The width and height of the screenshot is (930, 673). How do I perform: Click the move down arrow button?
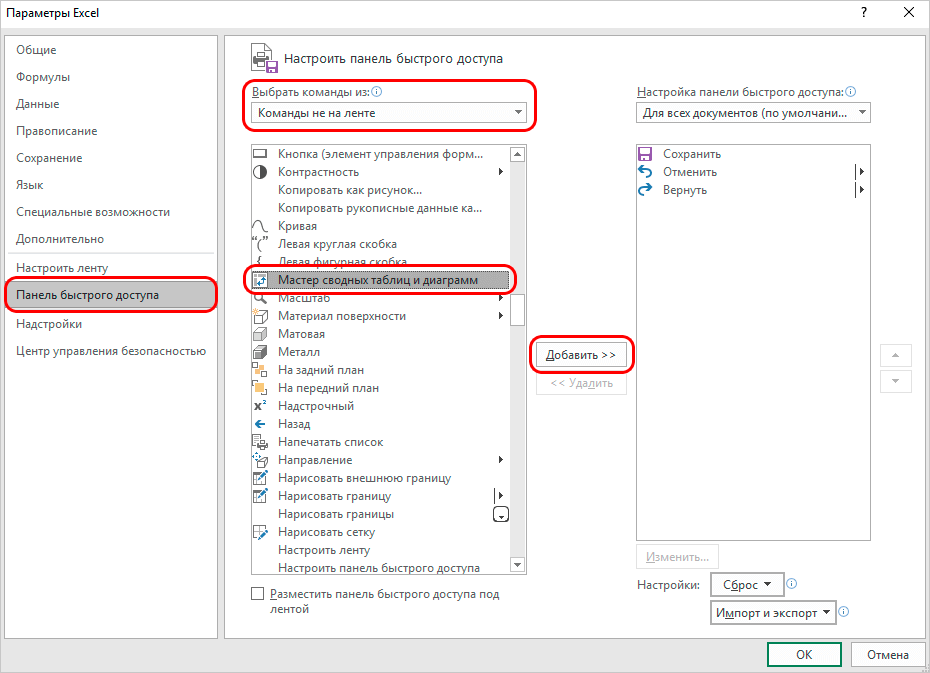[x=896, y=381]
